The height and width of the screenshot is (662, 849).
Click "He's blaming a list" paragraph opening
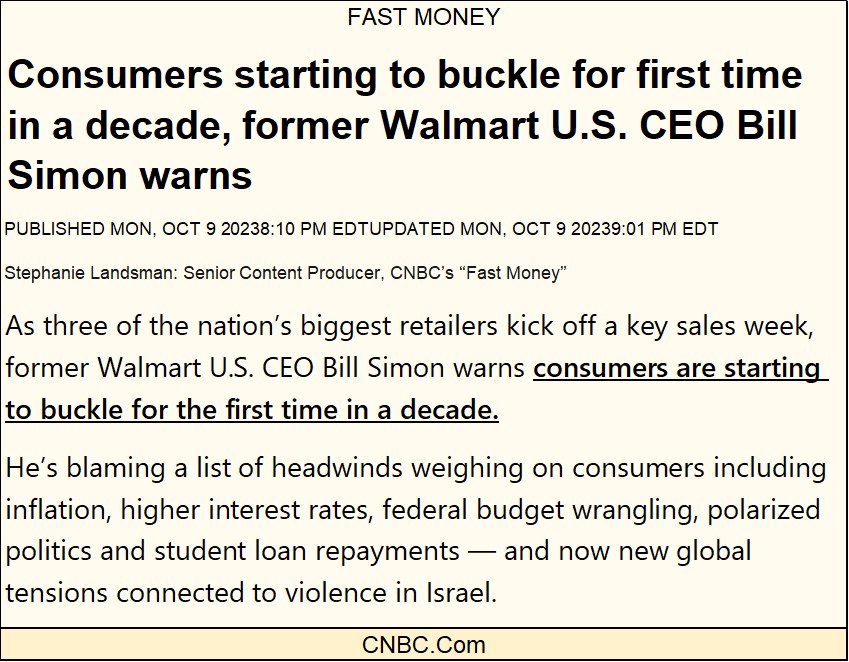(110, 467)
